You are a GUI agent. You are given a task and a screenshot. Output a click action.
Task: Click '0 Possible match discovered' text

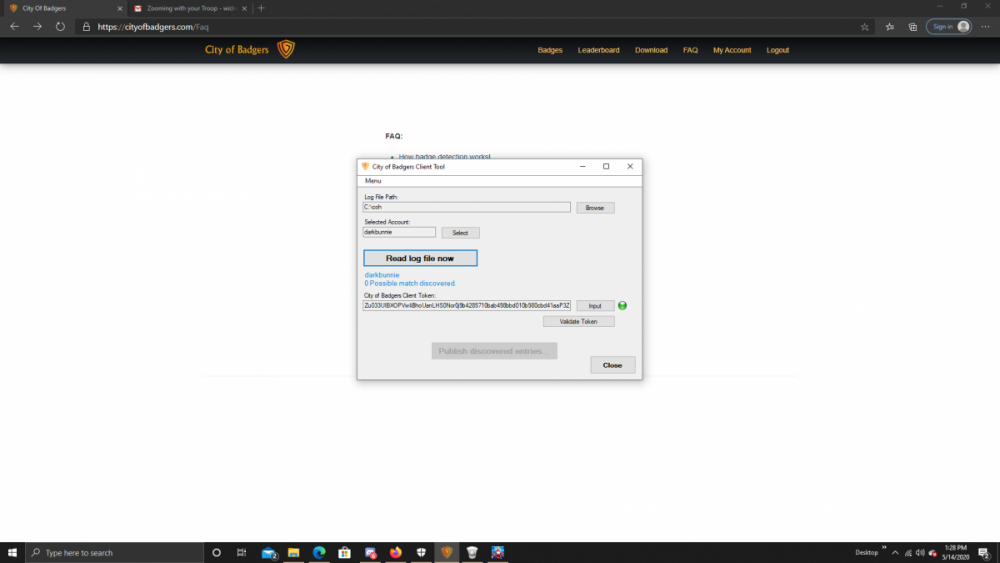(x=410, y=283)
